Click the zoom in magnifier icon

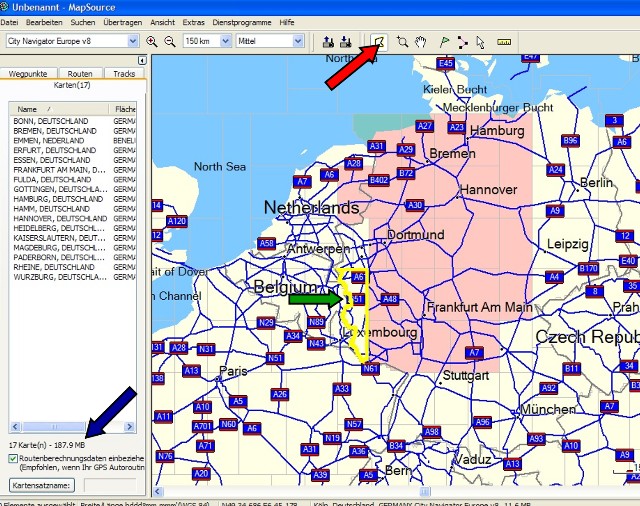click(152, 41)
